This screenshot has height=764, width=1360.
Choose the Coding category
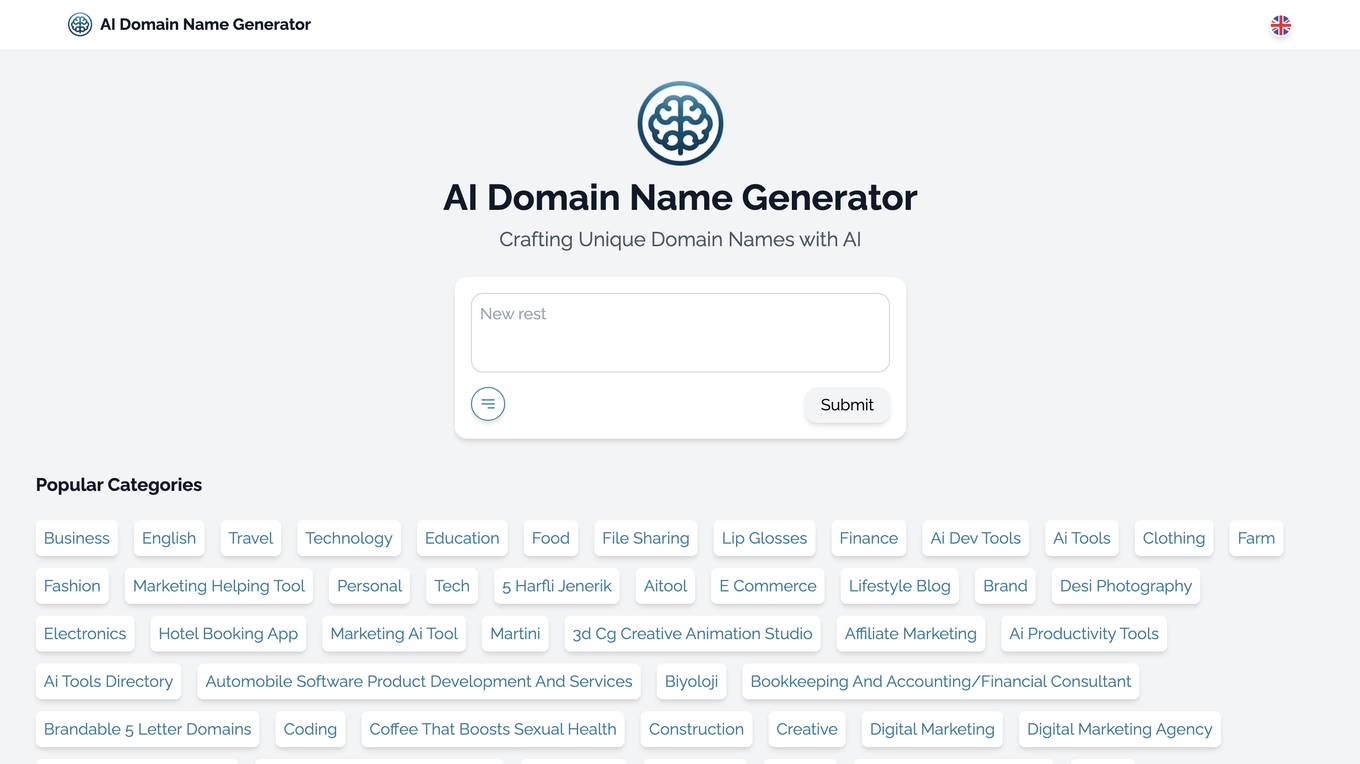310,730
